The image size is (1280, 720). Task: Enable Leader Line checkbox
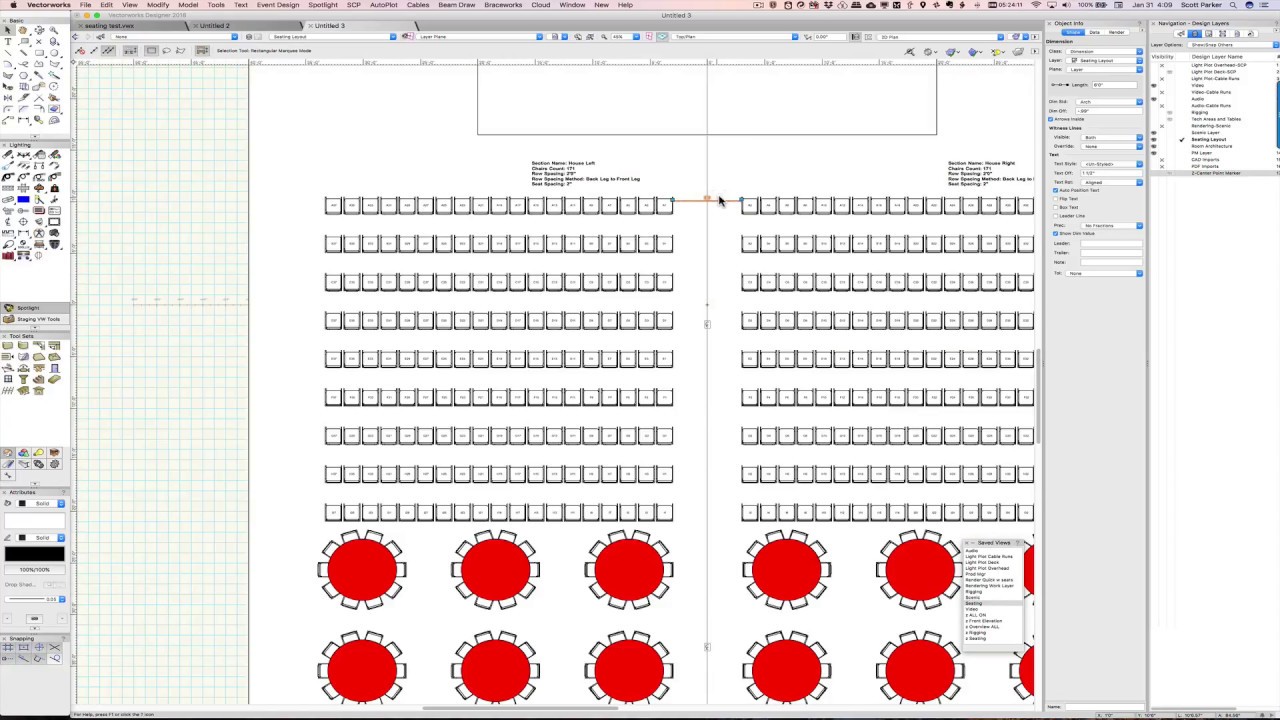(1055, 216)
